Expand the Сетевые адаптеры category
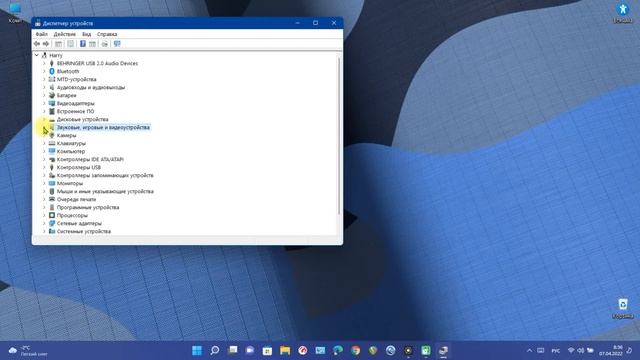 pos(44,223)
